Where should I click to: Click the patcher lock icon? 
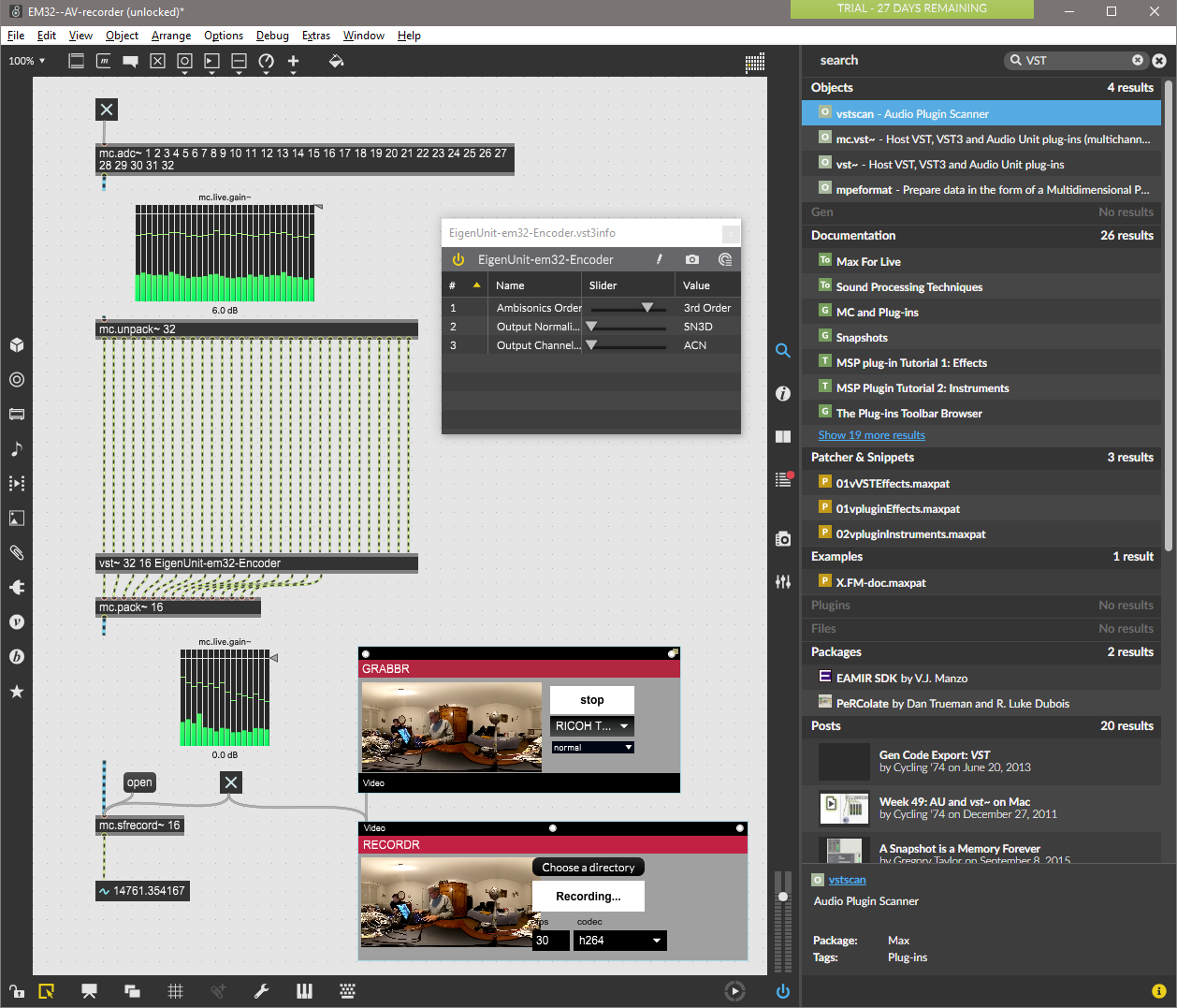coord(16,991)
